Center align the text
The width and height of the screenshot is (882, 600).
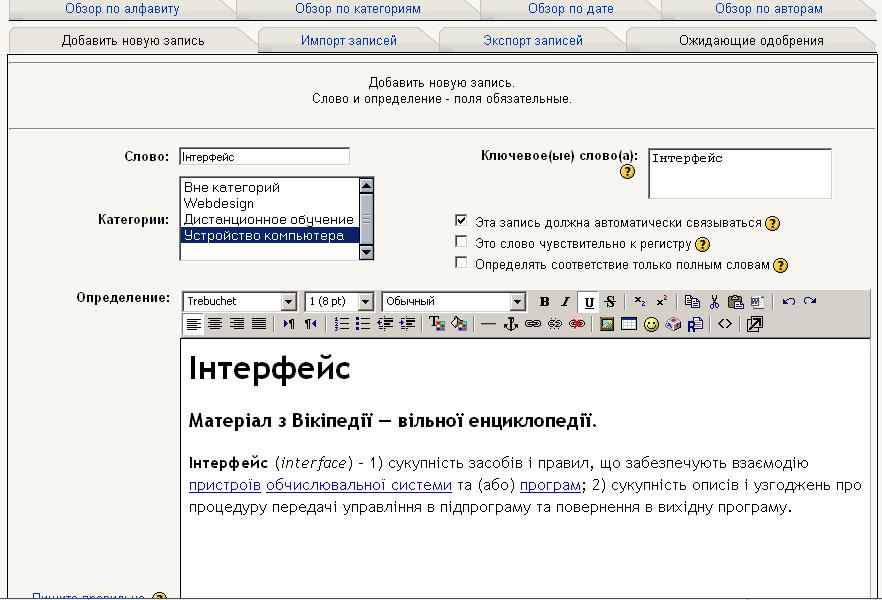pos(215,324)
